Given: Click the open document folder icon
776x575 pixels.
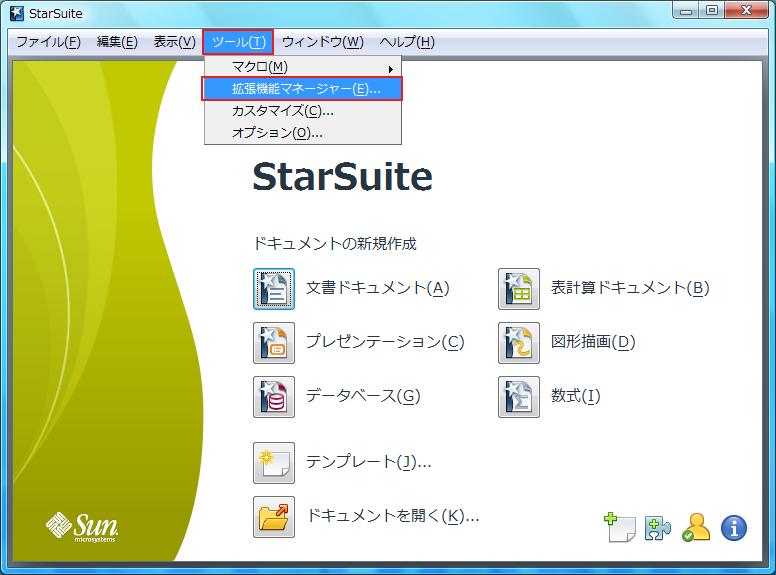Looking at the screenshot, I should point(274,517).
